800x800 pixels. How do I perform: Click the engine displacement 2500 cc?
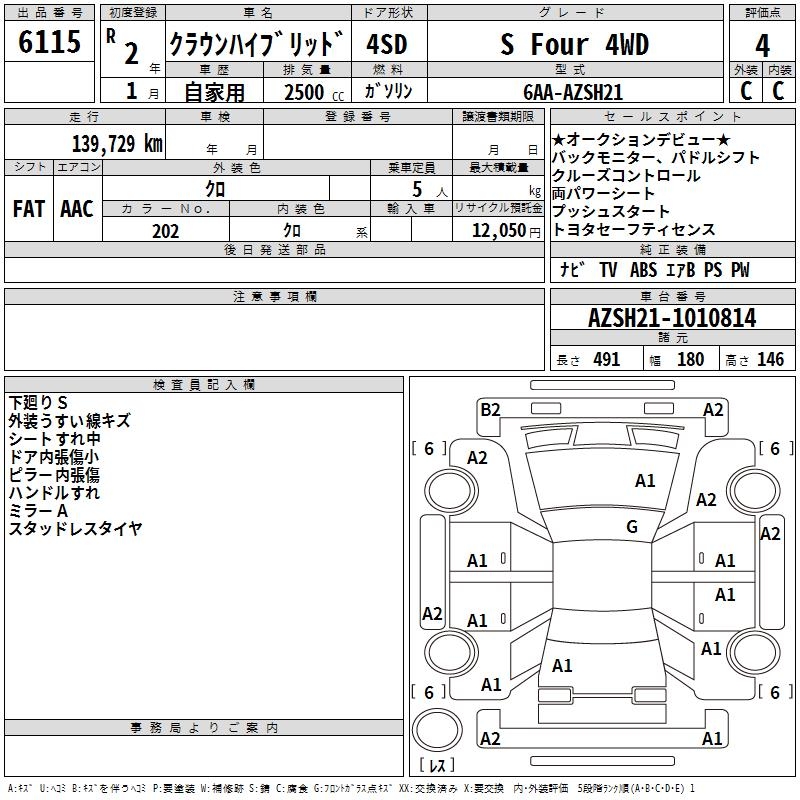pyautogui.click(x=307, y=92)
